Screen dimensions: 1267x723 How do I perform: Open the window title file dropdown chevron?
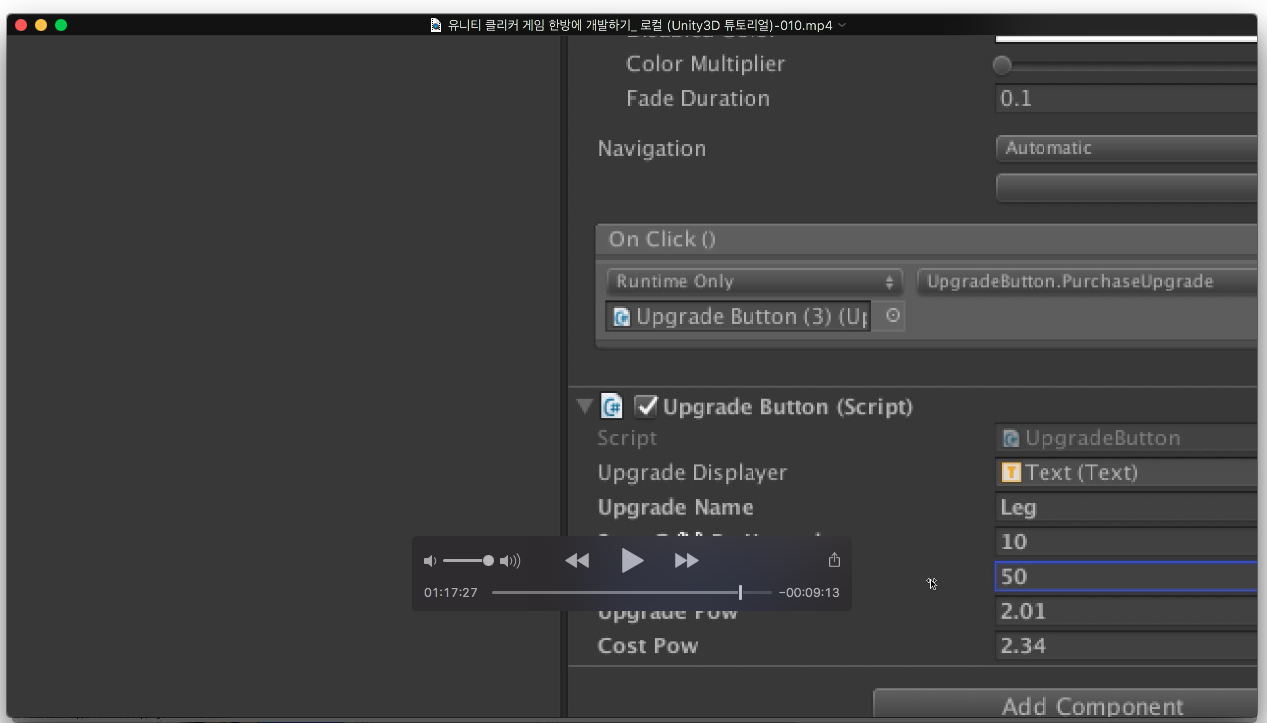click(x=842, y=25)
